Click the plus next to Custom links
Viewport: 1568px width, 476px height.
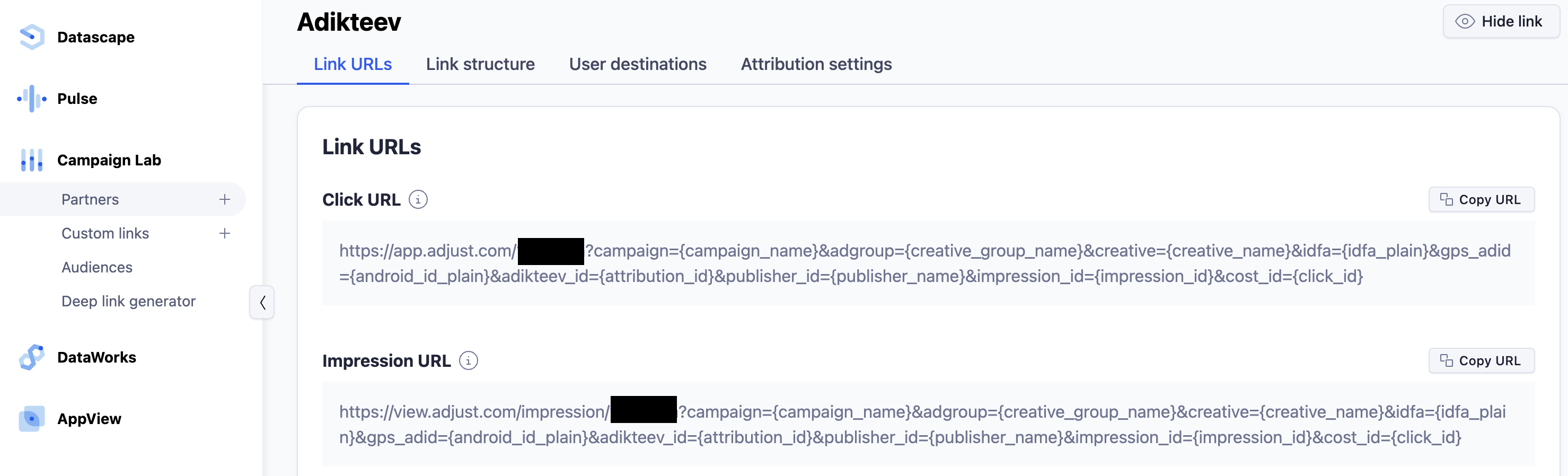pos(225,234)
